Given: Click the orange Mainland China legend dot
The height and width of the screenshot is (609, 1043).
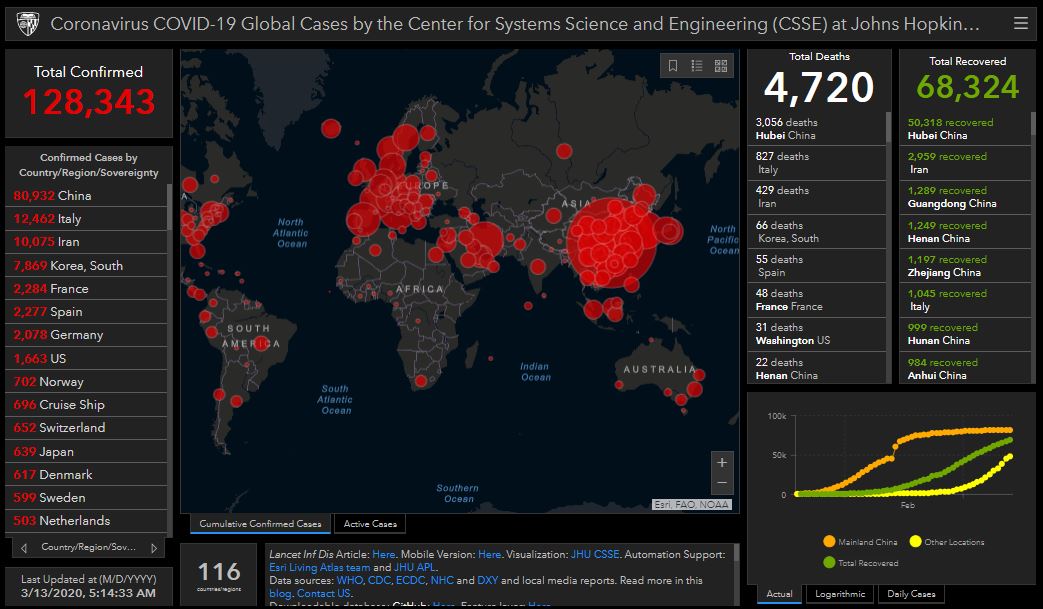Looking at the screenshot, I should coord(829,541).
